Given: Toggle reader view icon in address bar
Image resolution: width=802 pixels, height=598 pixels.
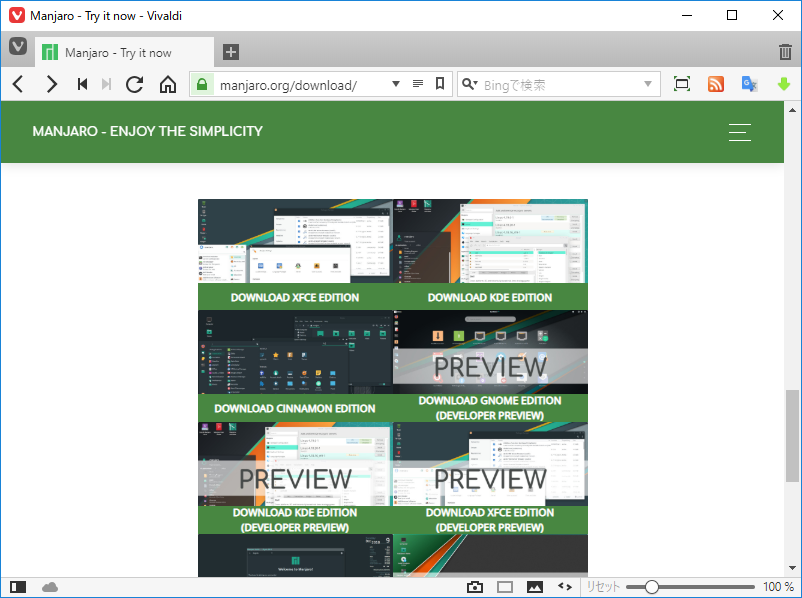Looking at the screenshot, I should pyautogui.click(x=418, y=83).
